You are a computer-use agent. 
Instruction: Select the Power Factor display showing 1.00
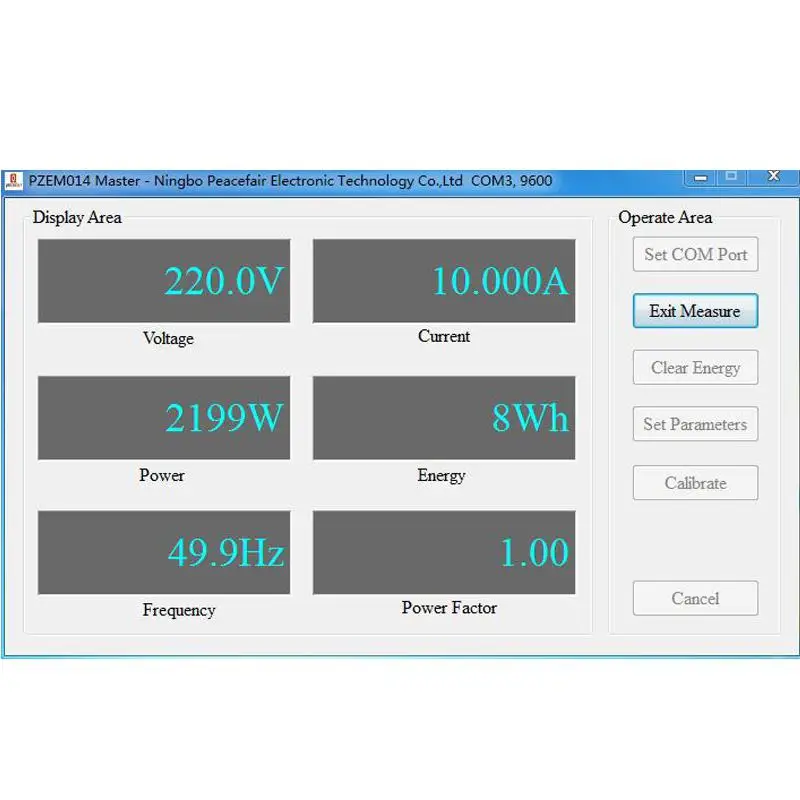pyautogui.click(x=444, y=552)
